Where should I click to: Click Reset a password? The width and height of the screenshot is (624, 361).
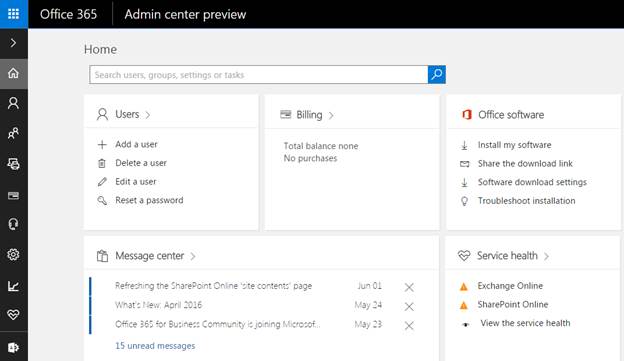click(x=149, y=200)
